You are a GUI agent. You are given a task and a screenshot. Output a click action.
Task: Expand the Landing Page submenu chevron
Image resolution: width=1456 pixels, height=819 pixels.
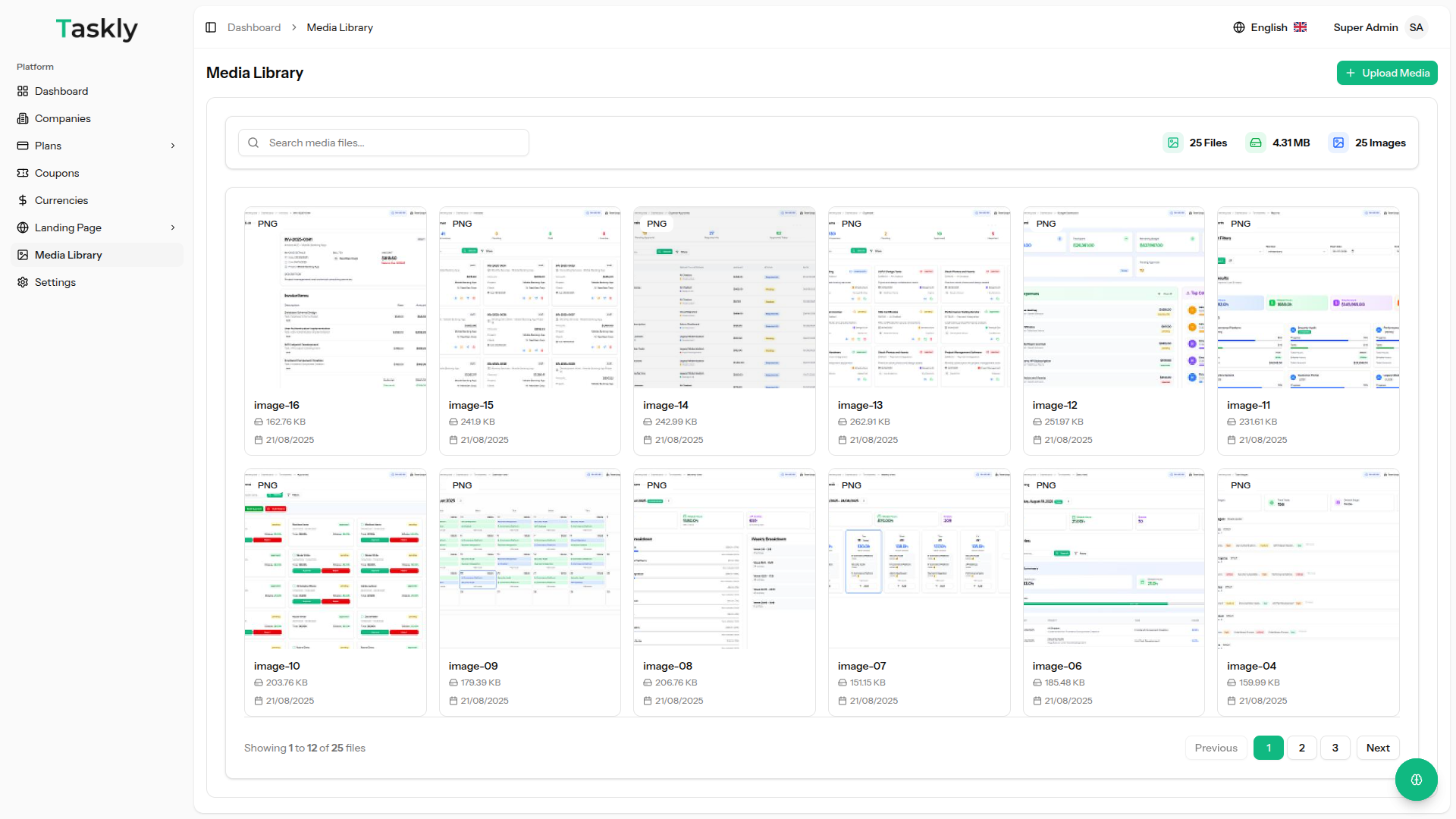click(x=173, y=227)
